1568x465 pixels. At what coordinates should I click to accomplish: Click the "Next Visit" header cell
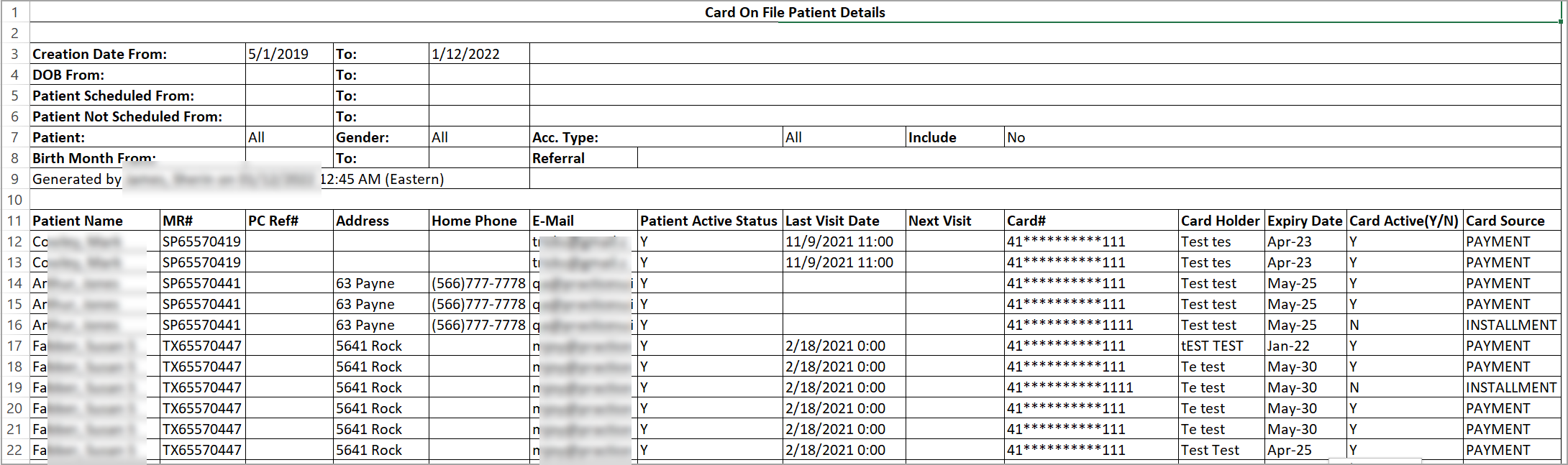click(x=939, y=221)
